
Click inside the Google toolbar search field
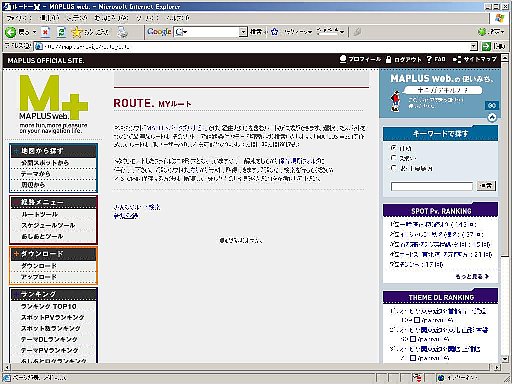[210, 32]
